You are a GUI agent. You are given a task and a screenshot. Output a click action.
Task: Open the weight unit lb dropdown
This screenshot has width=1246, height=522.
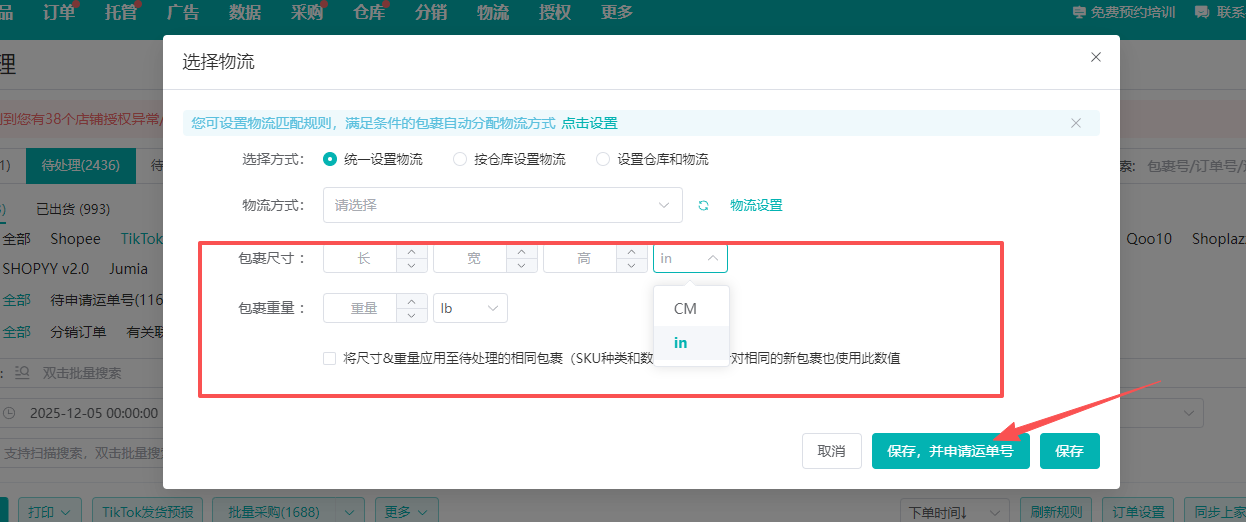470,308
